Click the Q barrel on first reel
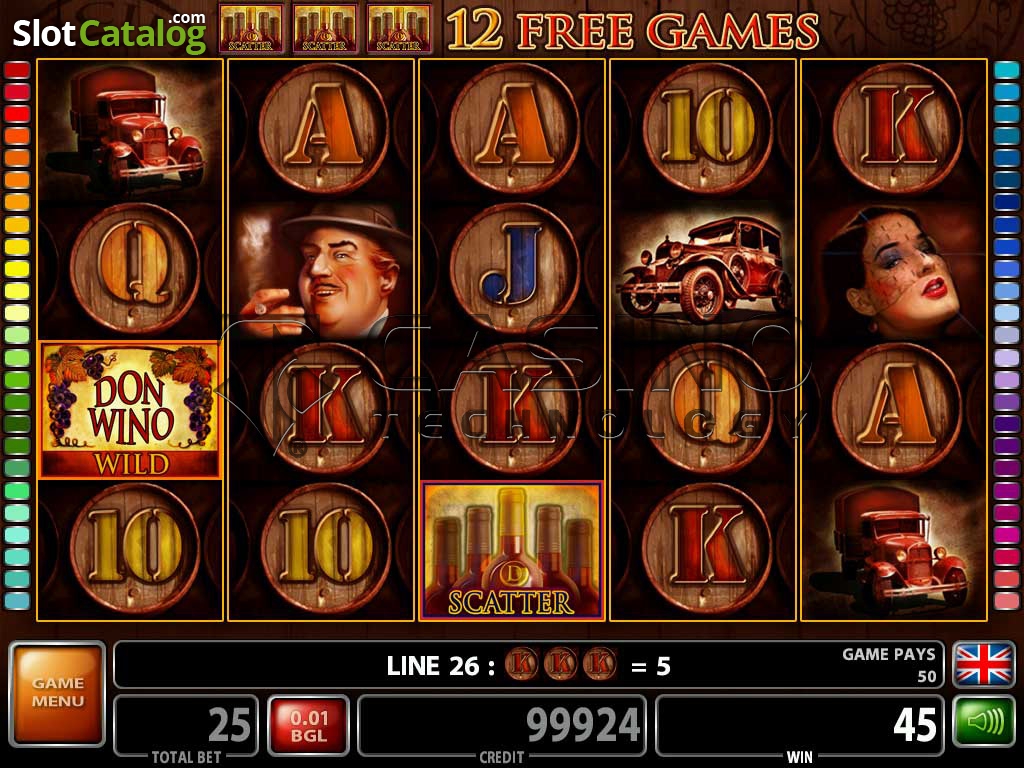 coord(134,269)
